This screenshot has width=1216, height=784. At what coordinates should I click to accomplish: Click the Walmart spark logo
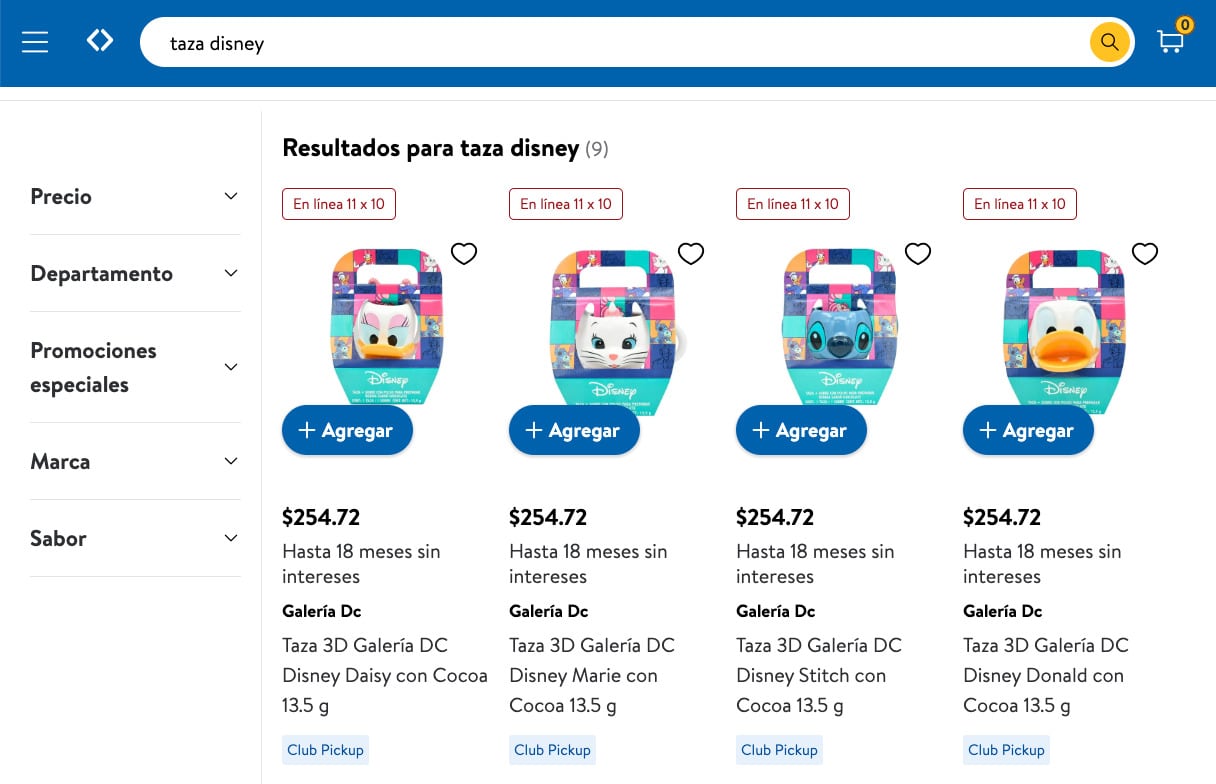coord(100,40)
